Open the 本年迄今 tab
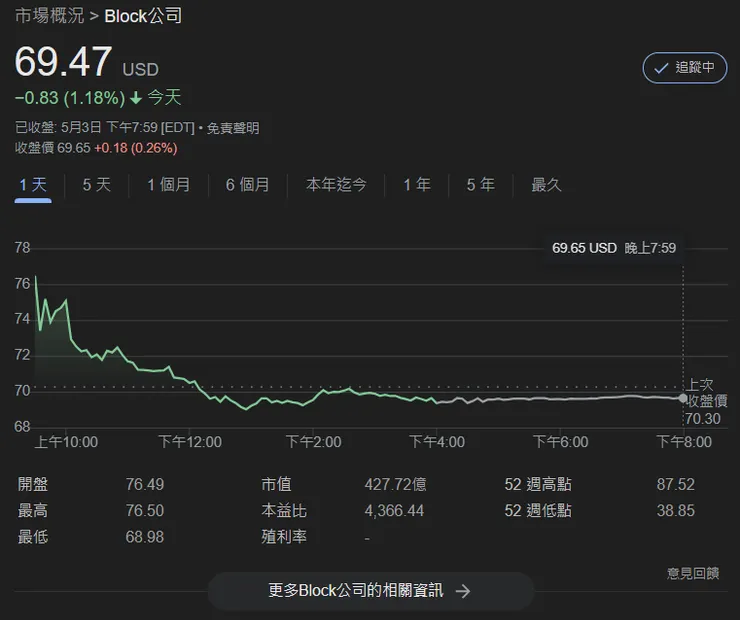 [336, 184]
